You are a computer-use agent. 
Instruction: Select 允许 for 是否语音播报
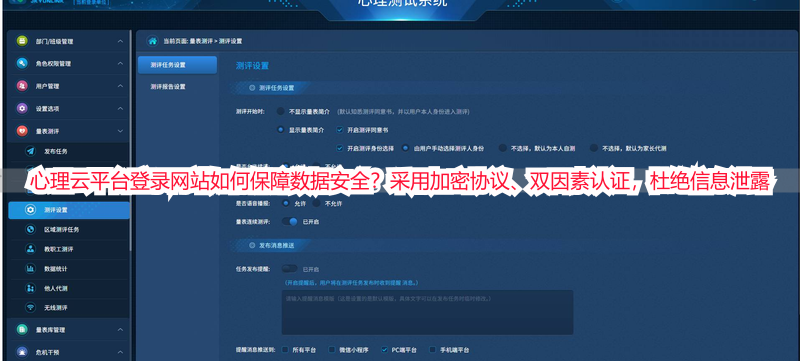pyautogui.click(x=285, y=203)
